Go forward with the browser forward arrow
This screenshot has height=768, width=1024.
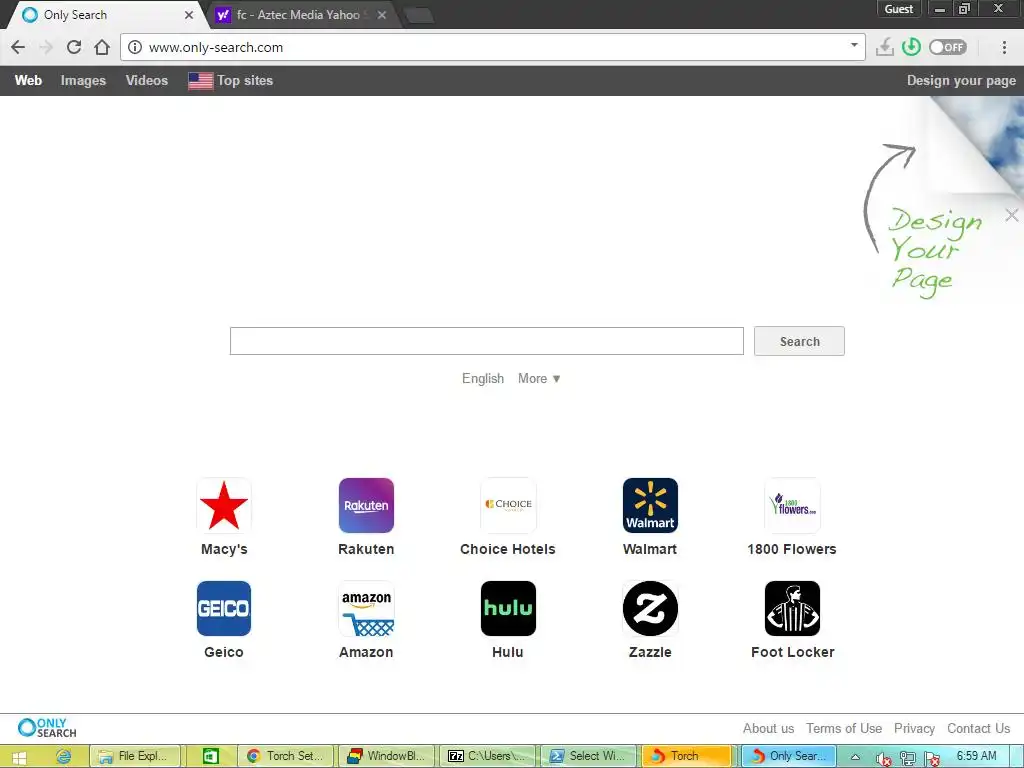(46, 47)
